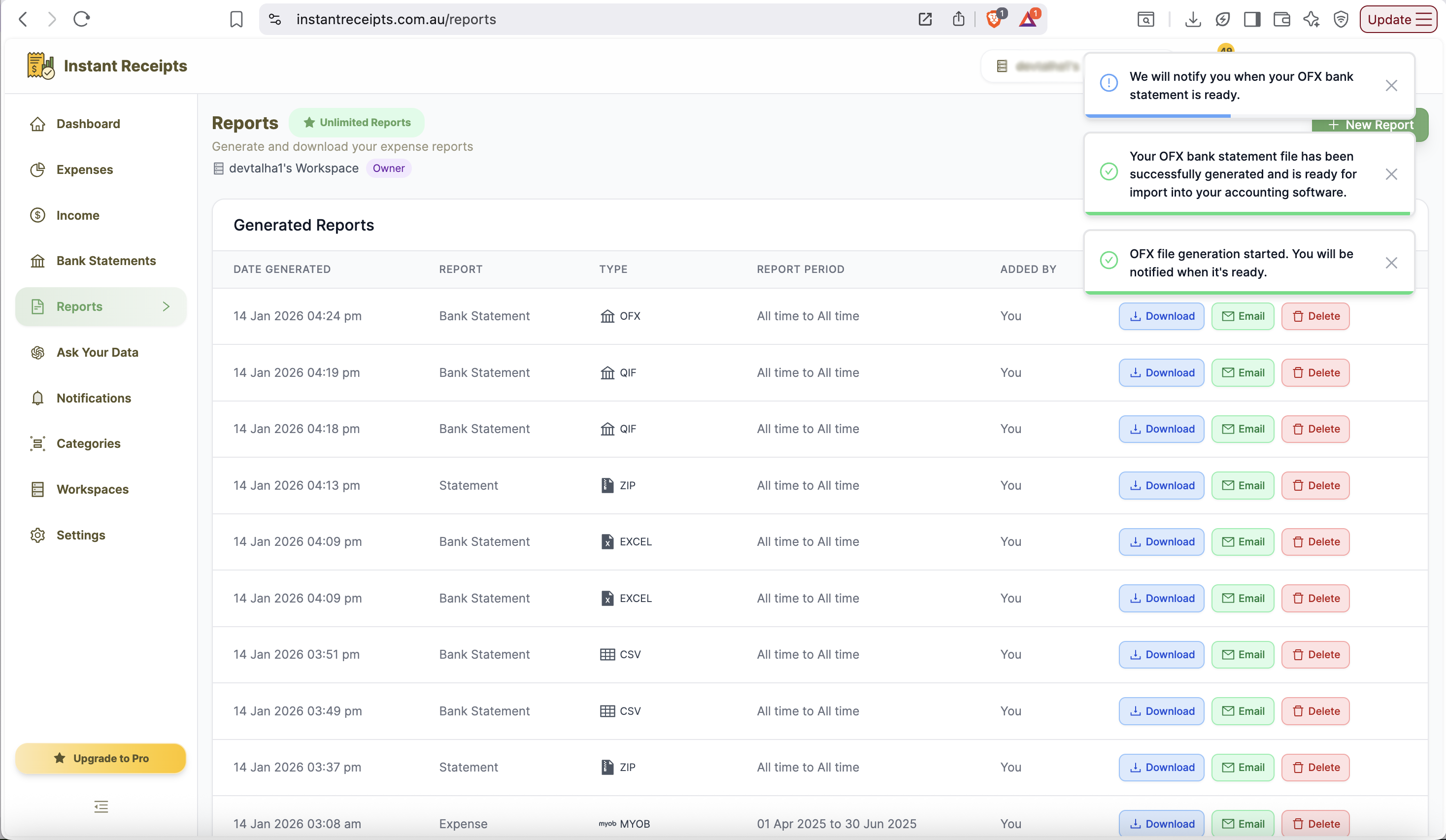
Task: Reload the page with refresh icon
Action: pos(81,19)
